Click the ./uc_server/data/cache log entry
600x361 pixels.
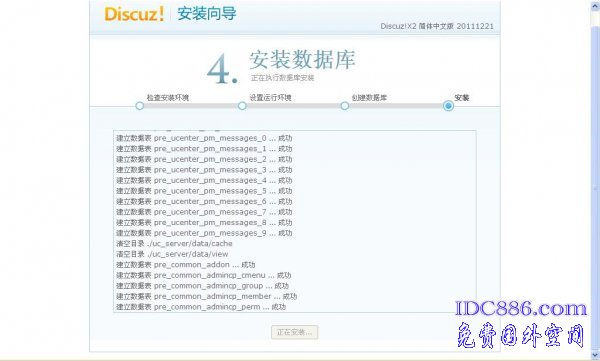point(174,243)
